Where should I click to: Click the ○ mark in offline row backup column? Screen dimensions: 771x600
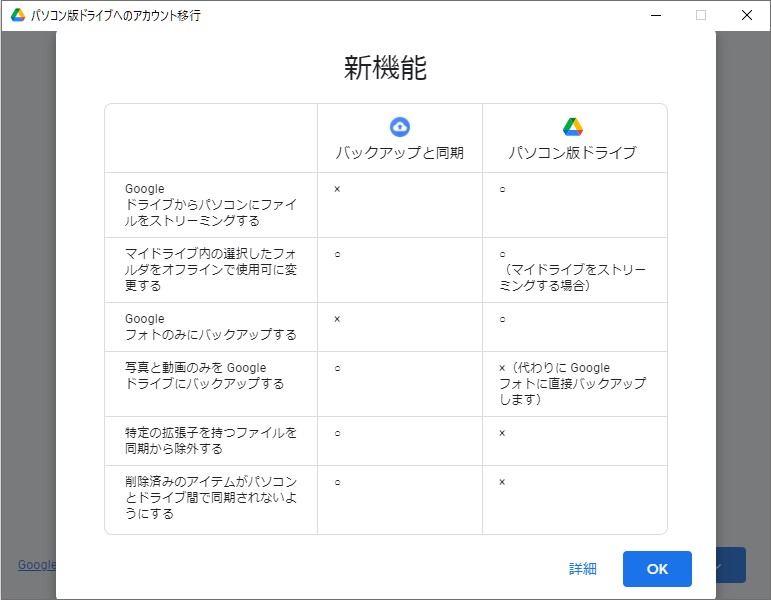pyautogui.click(x=337, y=254)
